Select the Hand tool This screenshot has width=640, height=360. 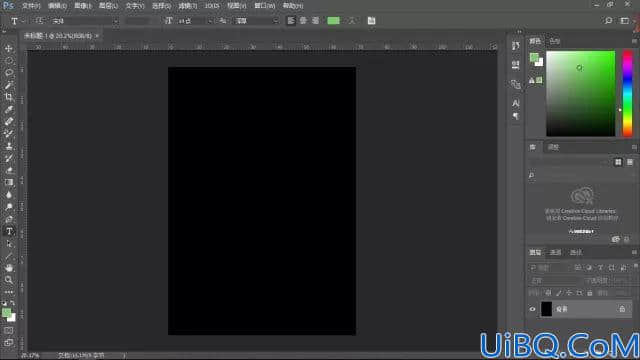point(9,268)
